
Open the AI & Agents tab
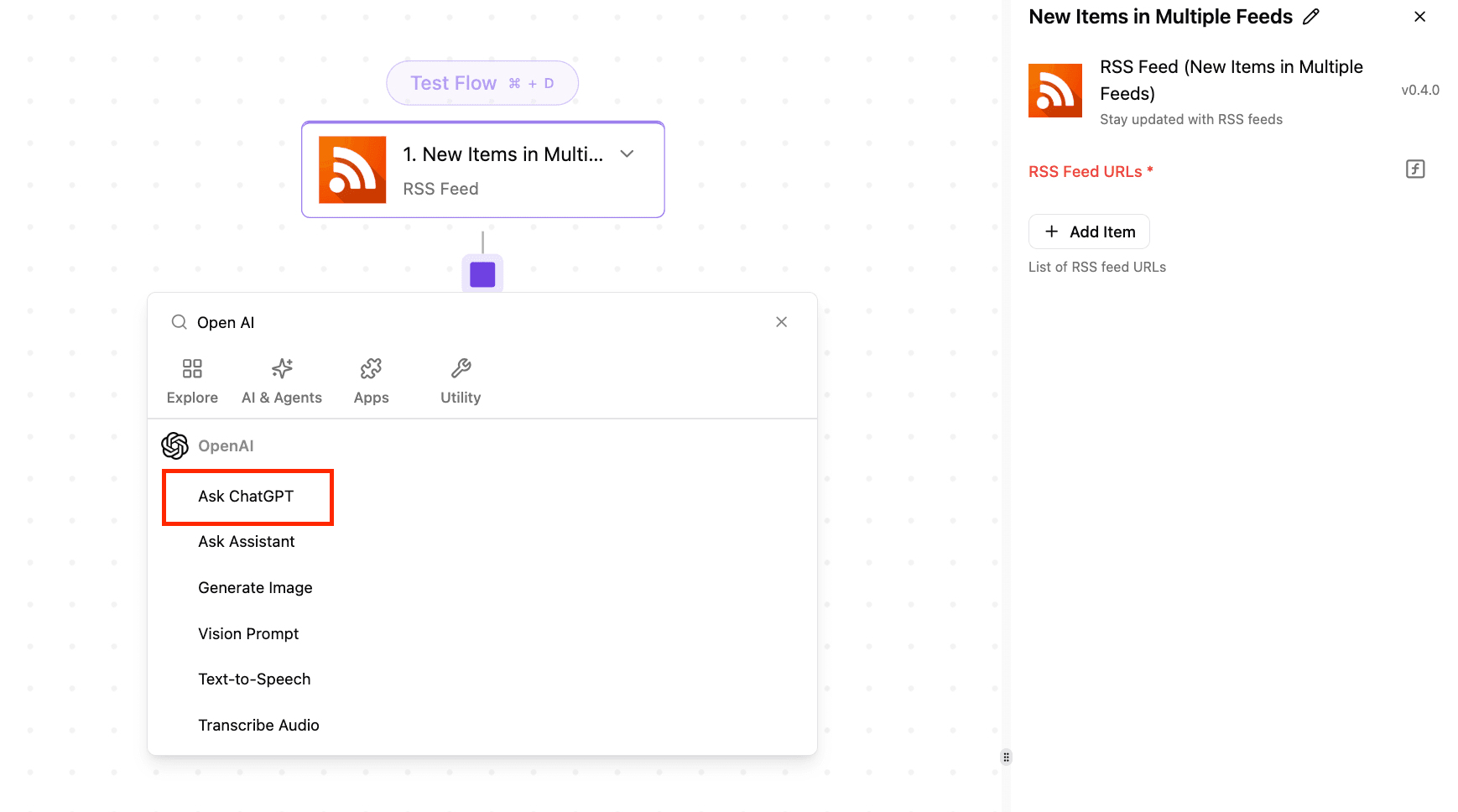tap(282, 383)
